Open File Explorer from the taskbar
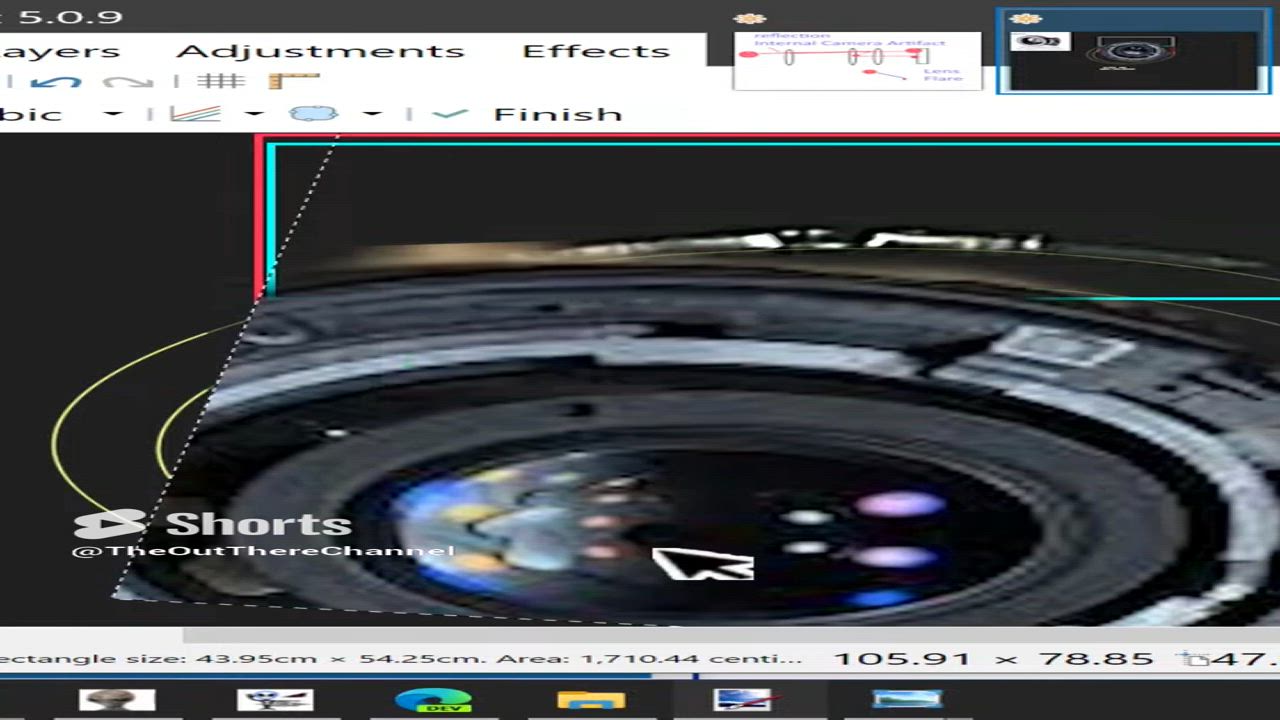 pos(590,701)
